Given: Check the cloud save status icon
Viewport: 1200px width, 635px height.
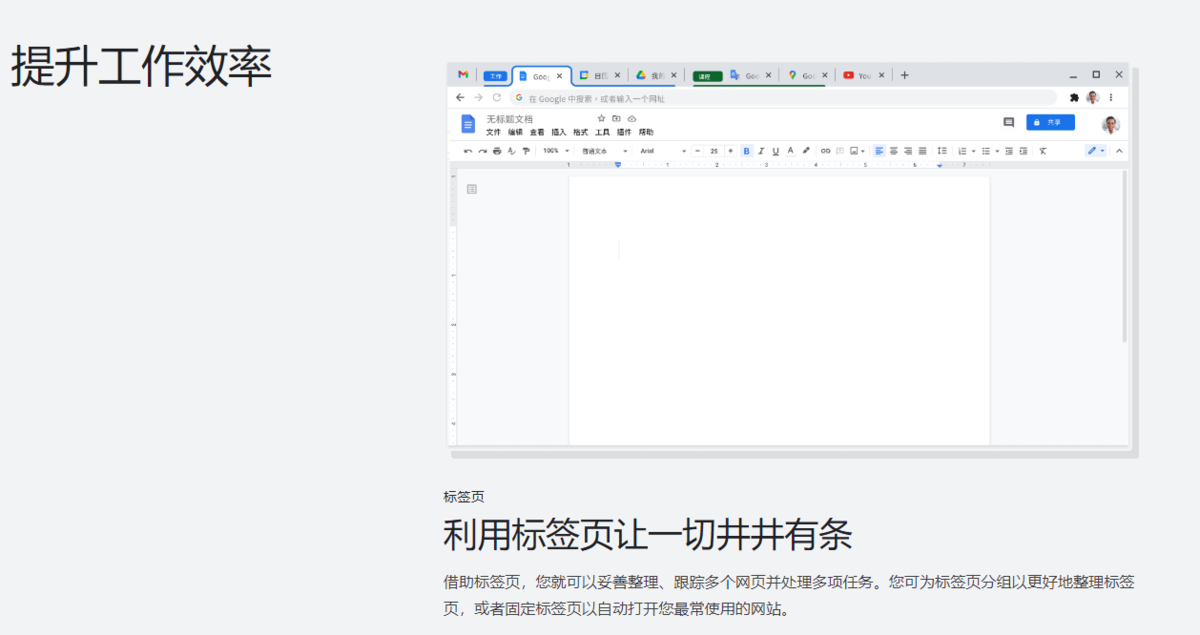Looking at the screenshot, I should point(632,119).
